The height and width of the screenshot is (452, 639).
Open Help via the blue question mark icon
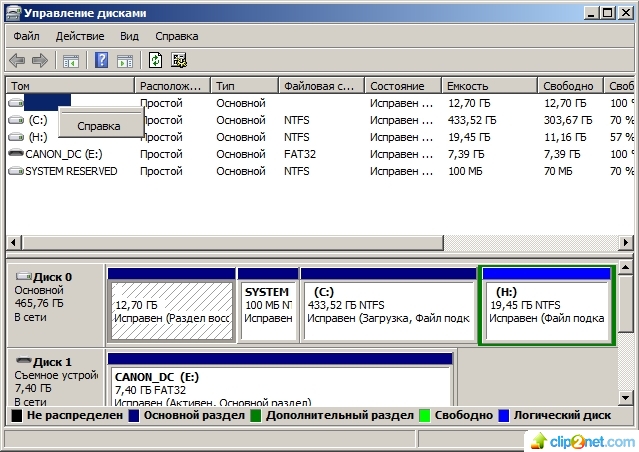click(101, 60)
